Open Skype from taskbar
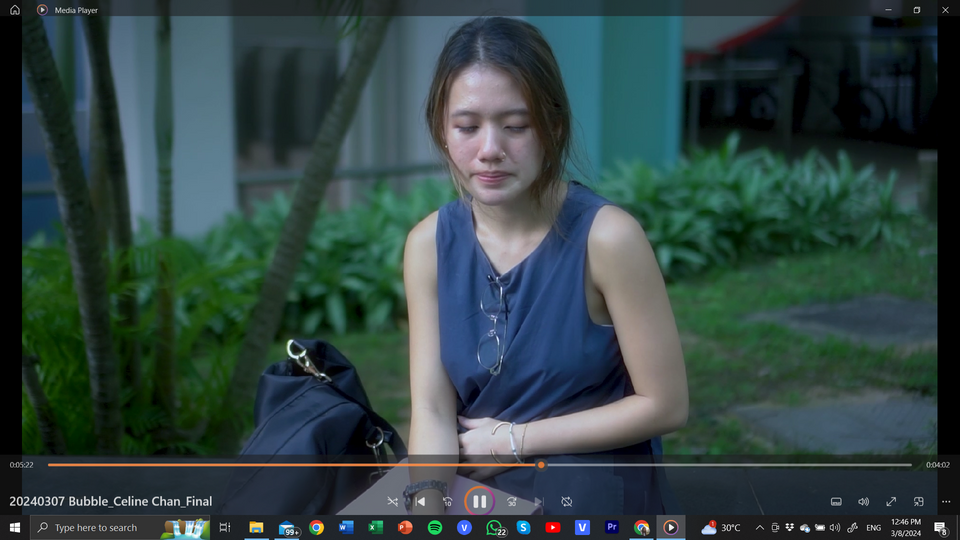960x540 pixels. 523,527
